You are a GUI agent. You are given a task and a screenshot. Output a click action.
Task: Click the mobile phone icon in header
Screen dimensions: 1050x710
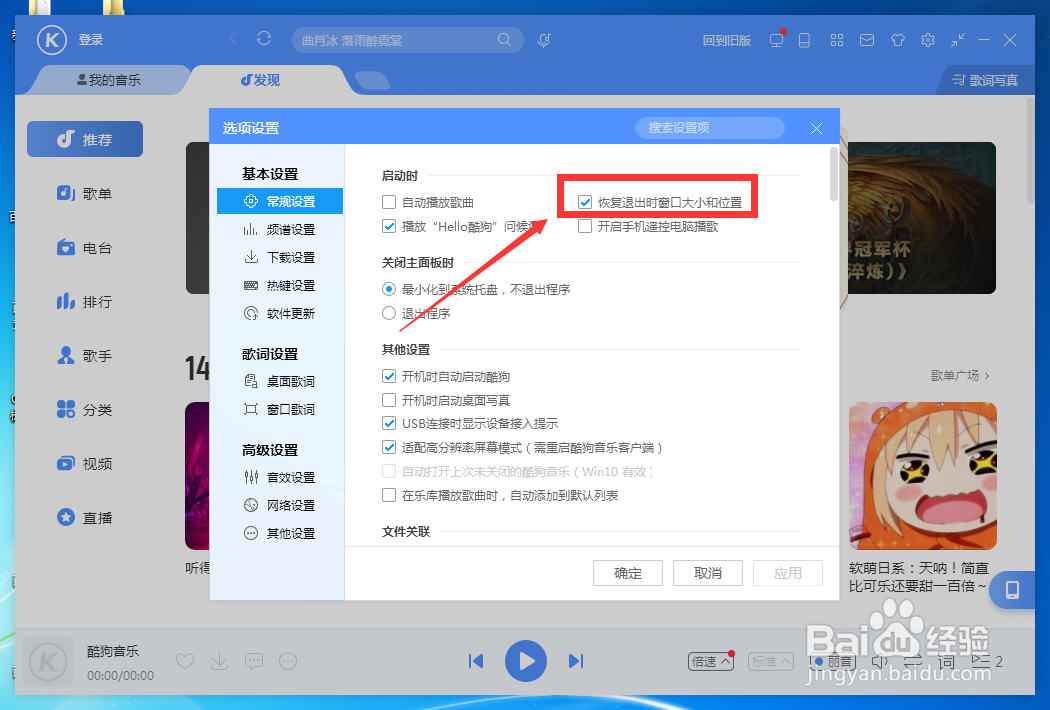[x=804, y=40]
